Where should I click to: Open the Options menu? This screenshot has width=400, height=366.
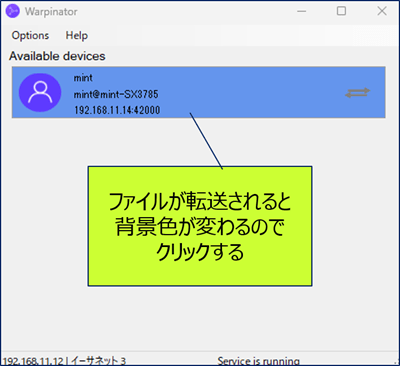pos(30,35)
